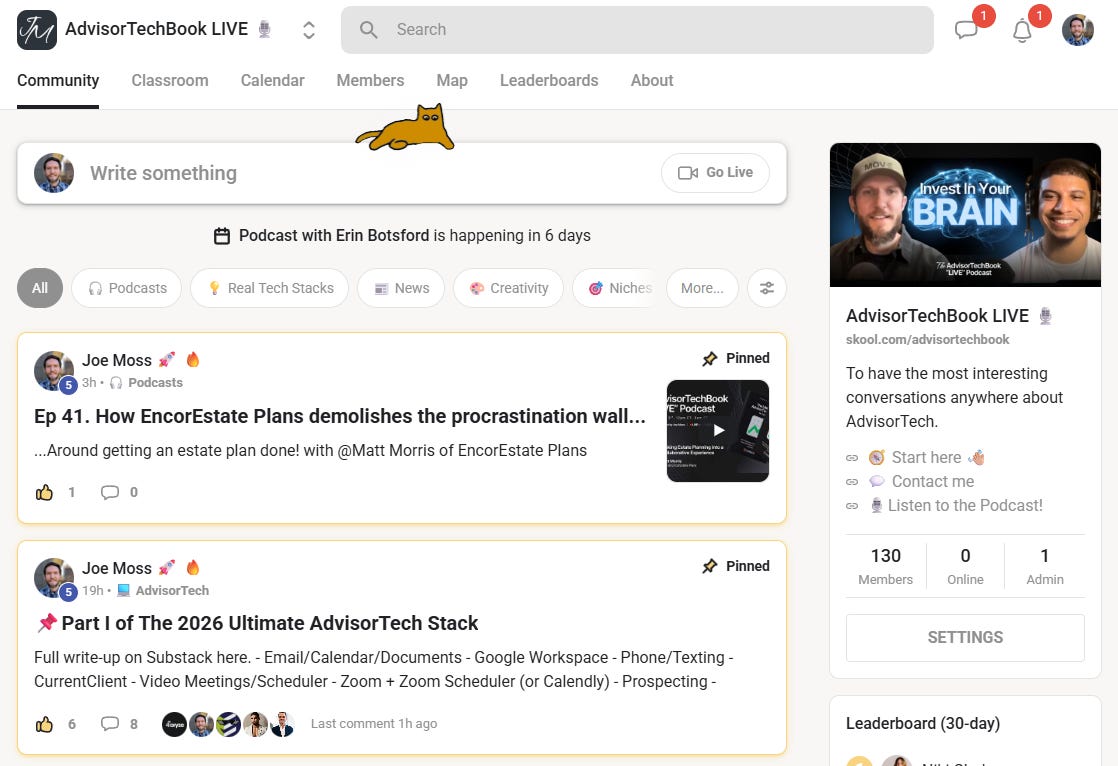
Task: Open the notifications bell icon
Action: [x=1022, y=31]
